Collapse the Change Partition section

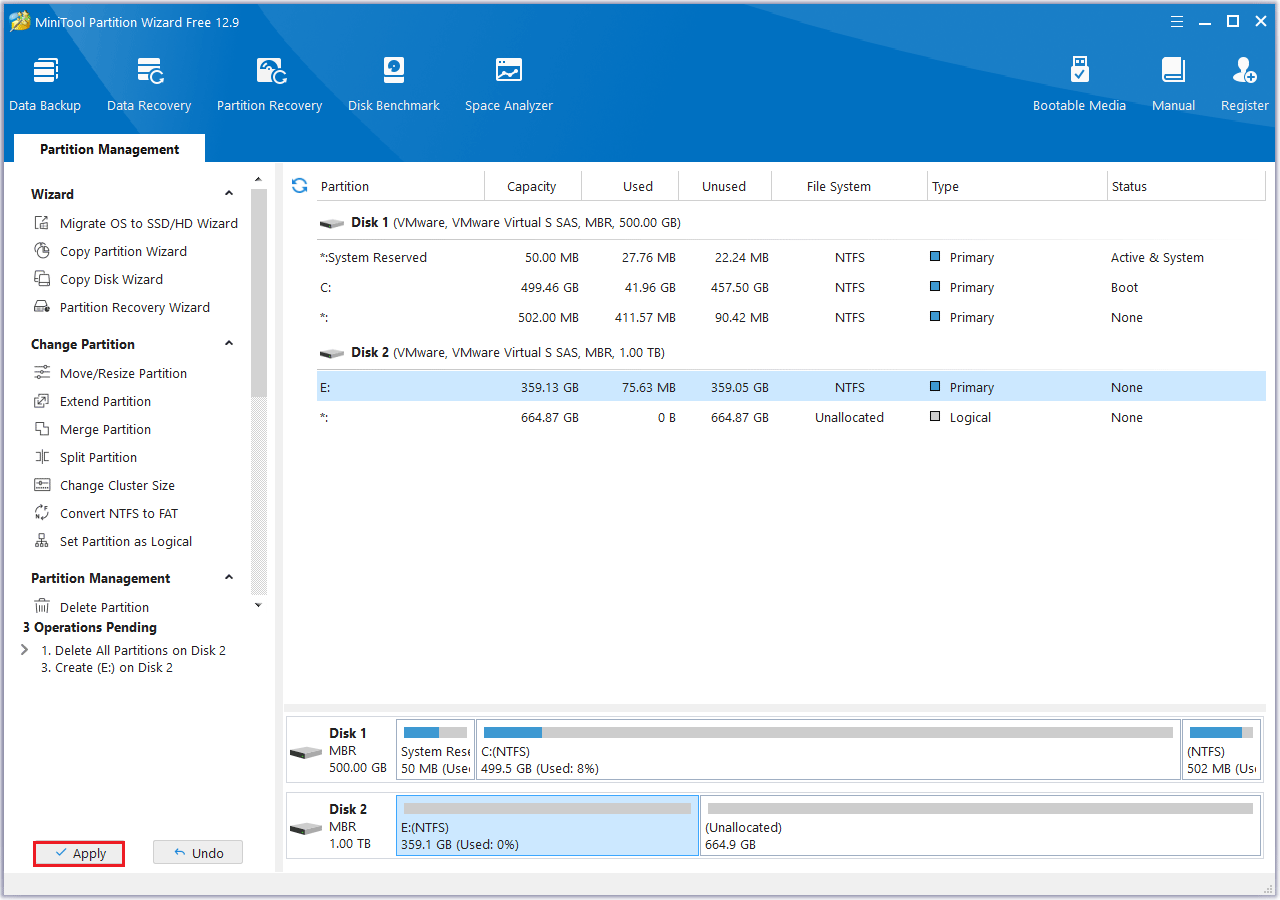point(229,344)
